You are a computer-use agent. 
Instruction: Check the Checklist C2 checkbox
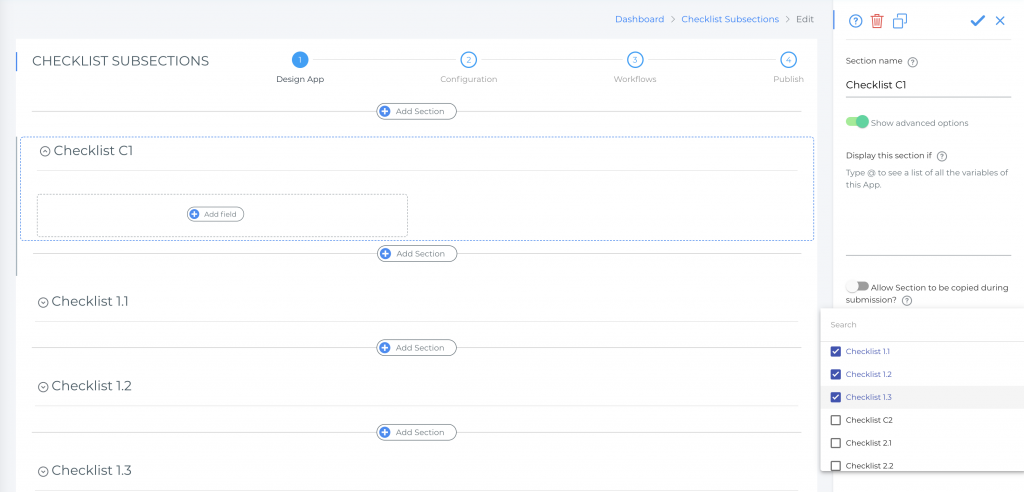(836, 420)
